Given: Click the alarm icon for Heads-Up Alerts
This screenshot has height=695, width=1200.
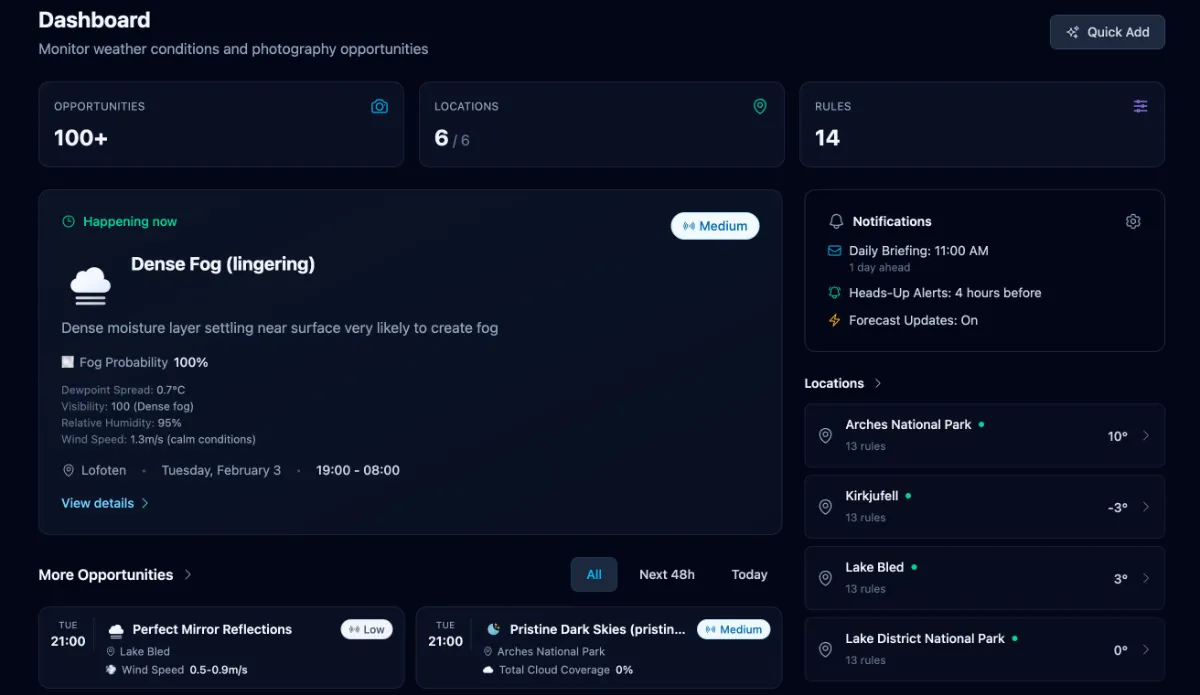Looking at the screenshot, I should click(835, 293).
